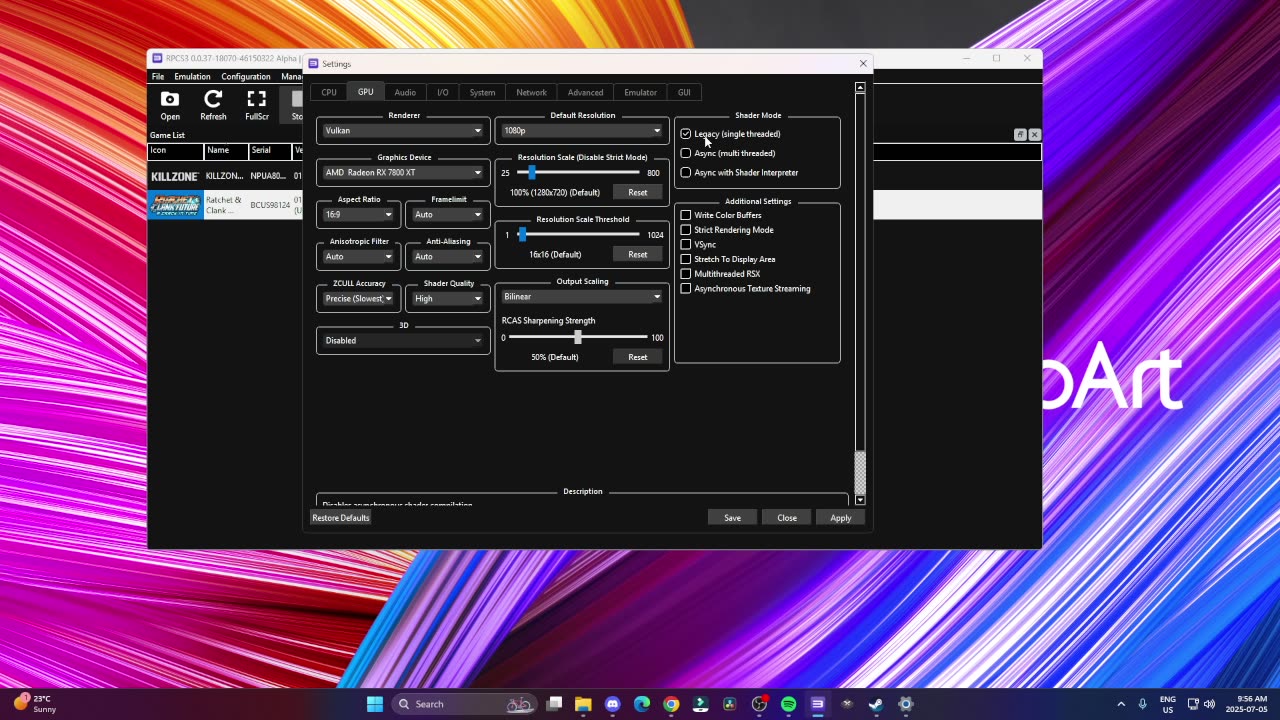Enable Strict Rendering Mode checkbox
Screen dimensions: 1280x720
[x=727, y=230]
